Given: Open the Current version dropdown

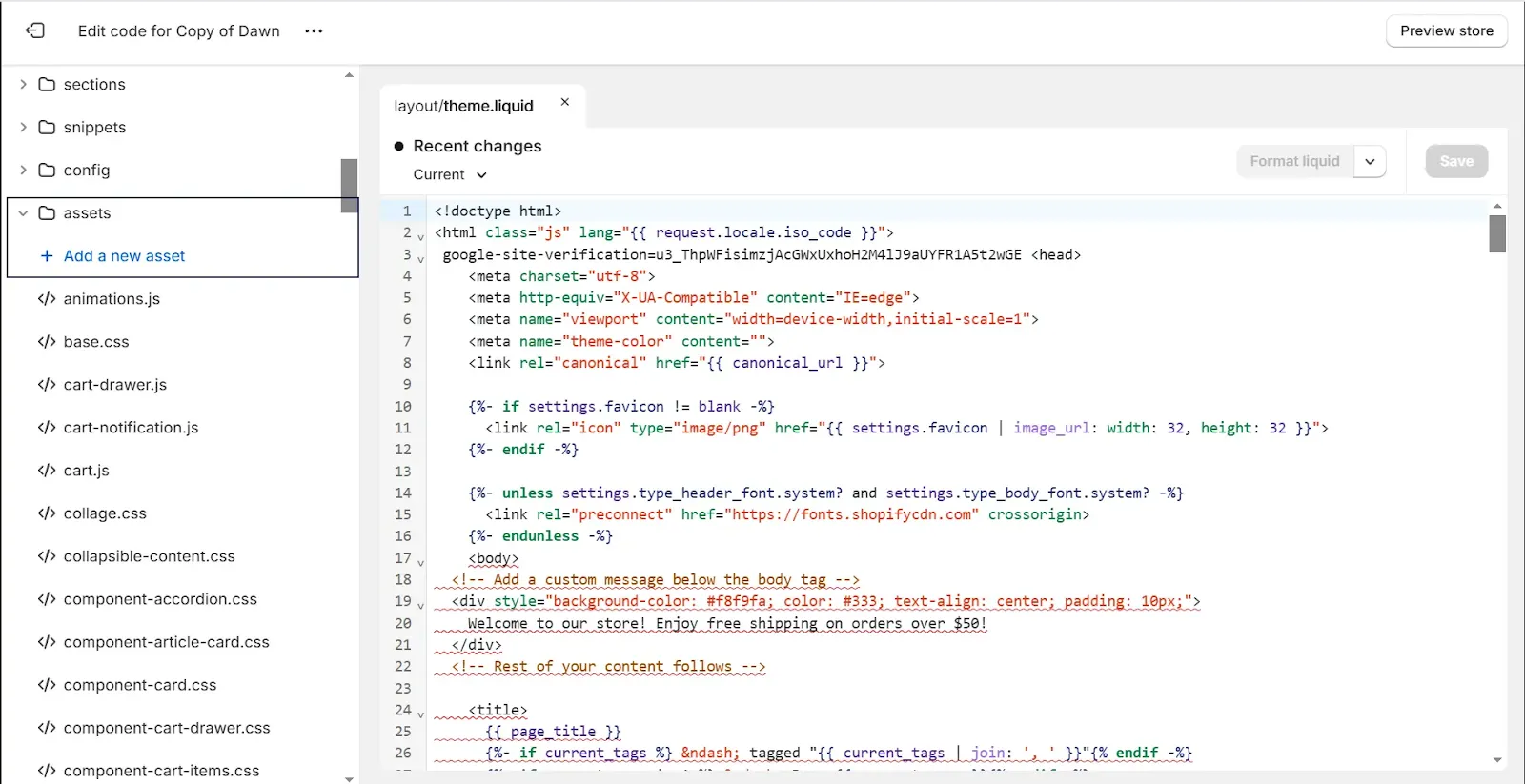Looking at the screenshot, I should coord(450,174).
